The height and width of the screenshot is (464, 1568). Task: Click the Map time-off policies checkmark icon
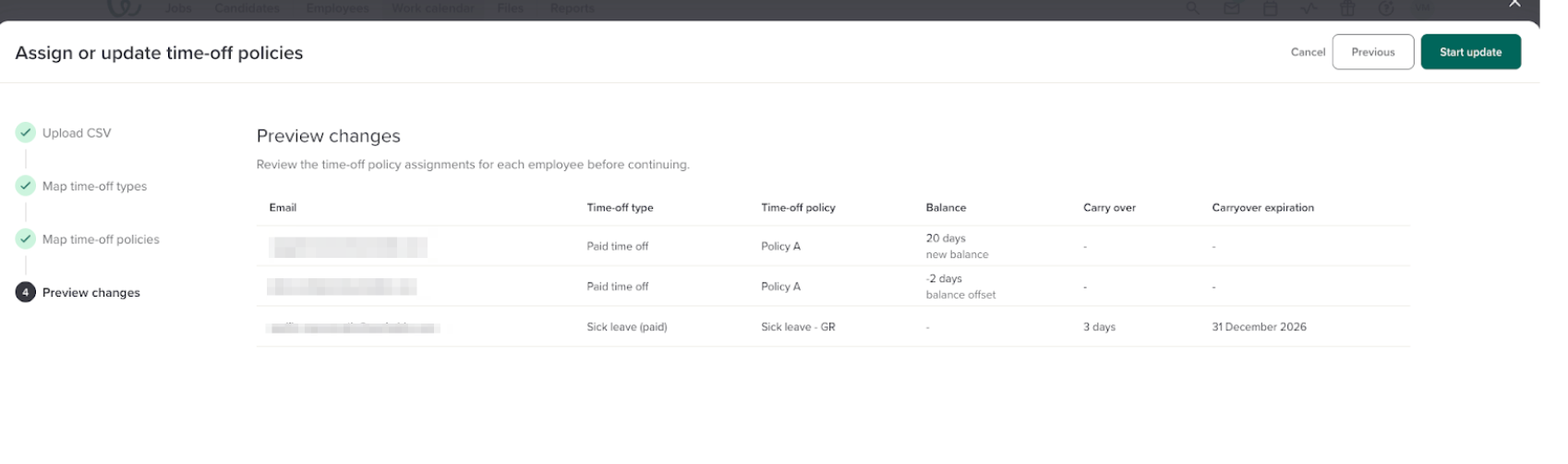26,239
